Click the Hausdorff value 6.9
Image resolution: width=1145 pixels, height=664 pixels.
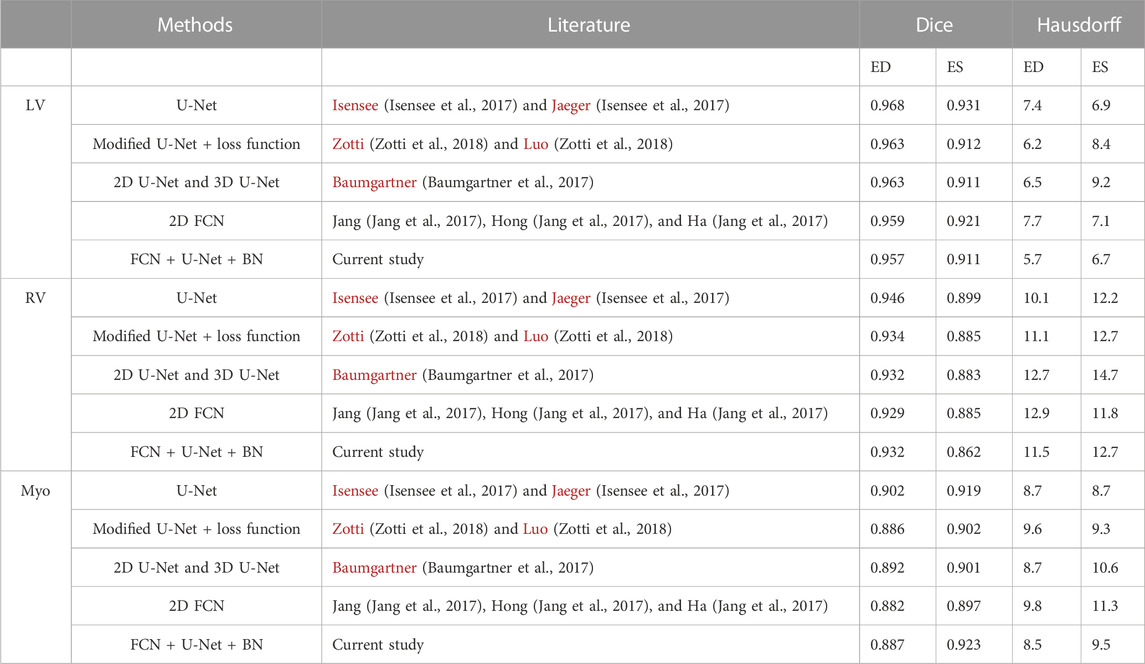[x=1101, y=105]
